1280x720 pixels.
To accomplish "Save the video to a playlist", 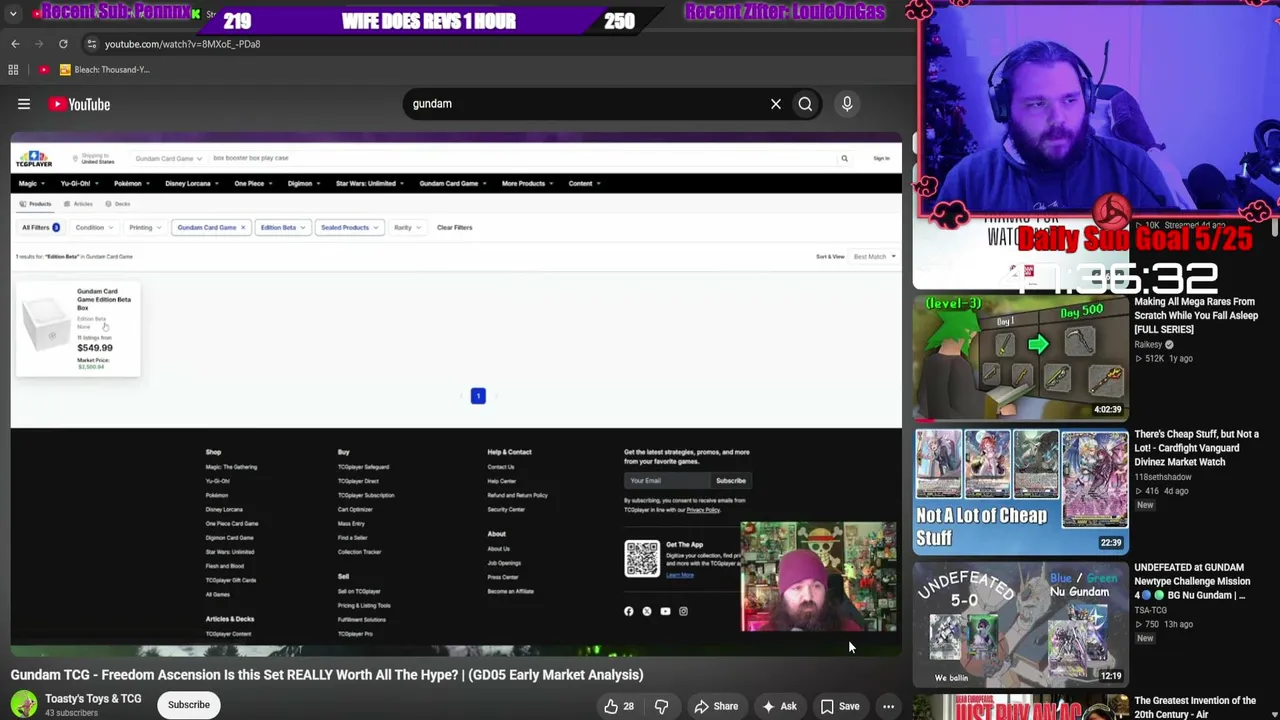I will pos(840,706).
